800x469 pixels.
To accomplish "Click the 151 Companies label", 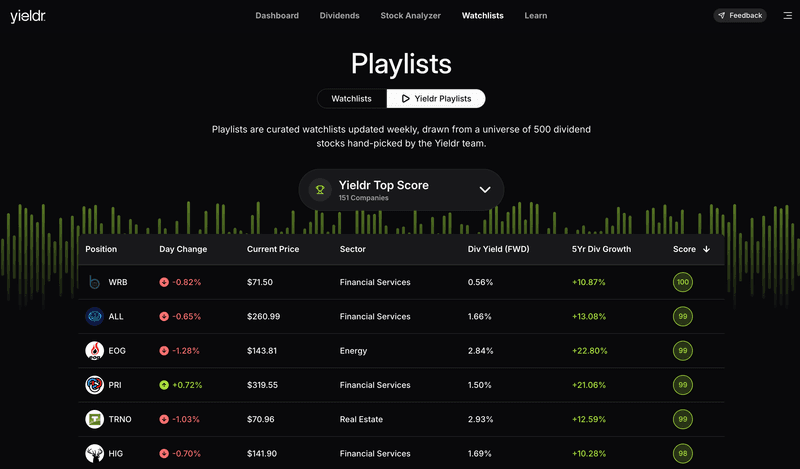I will point(363,198).
